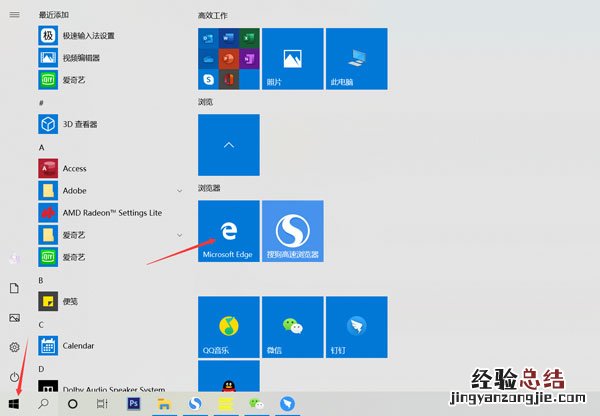Open the 照片 photos tile
600x416 pixels.
click(292, 58)
